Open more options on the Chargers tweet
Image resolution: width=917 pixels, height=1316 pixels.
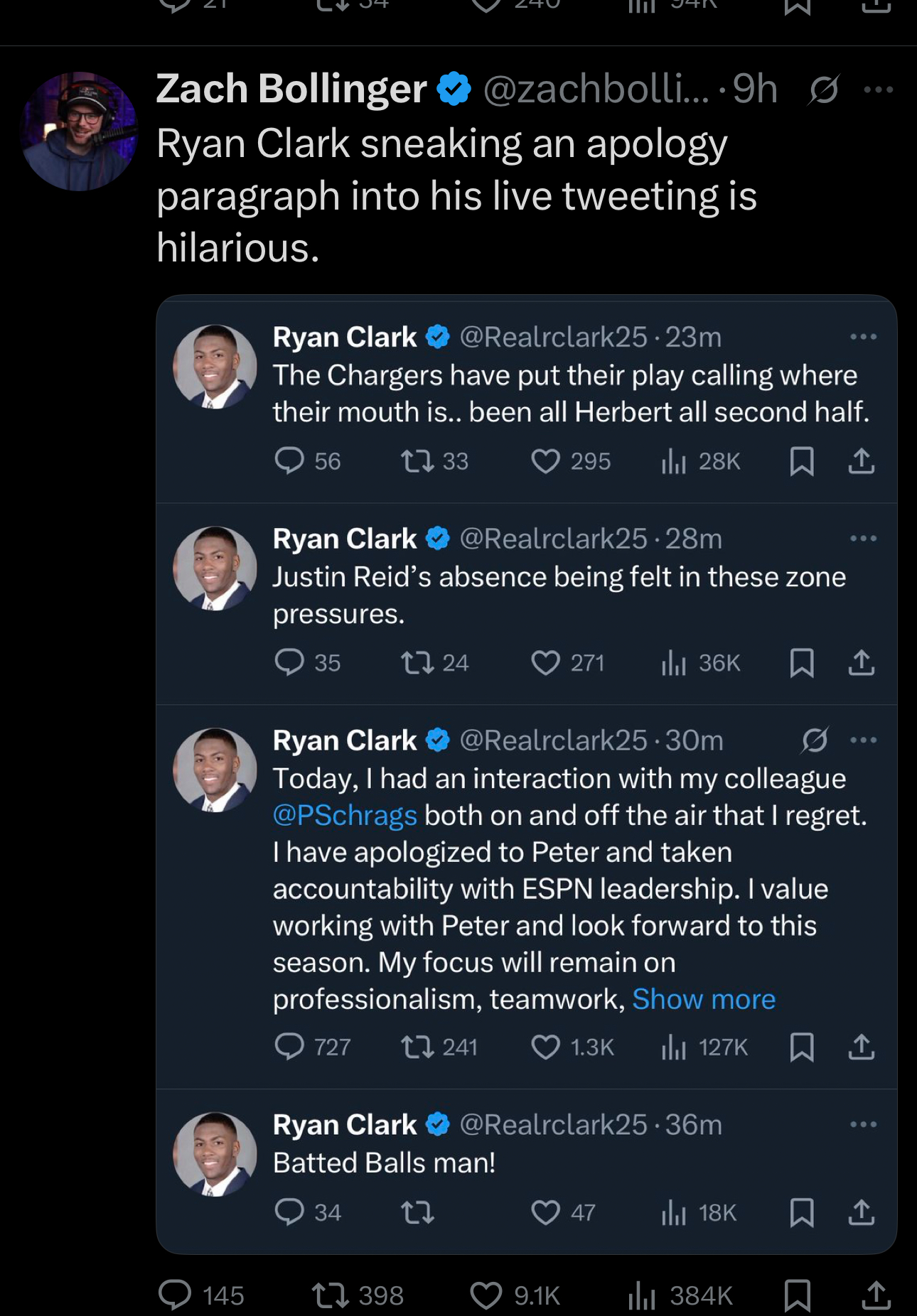coord(863,337)
